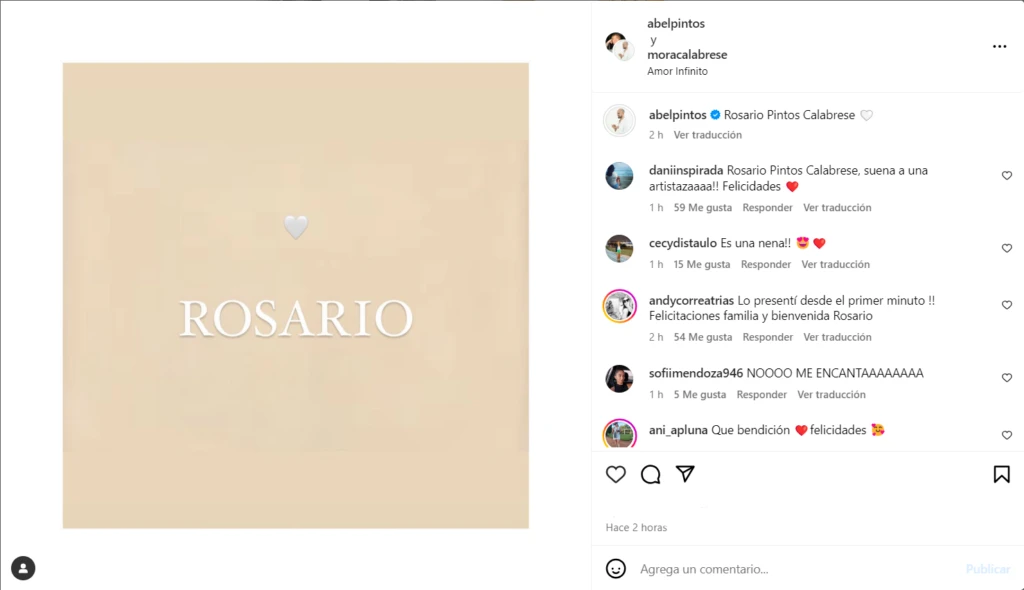Open comment bubble icon below comments
1024x590 pixels.
coord(650,474)
